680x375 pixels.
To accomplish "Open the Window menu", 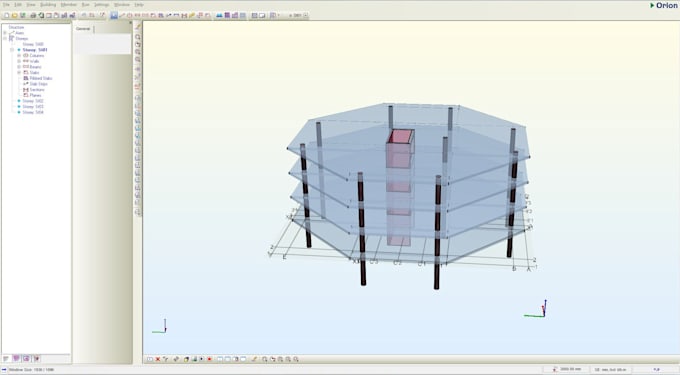I will 122,4.
